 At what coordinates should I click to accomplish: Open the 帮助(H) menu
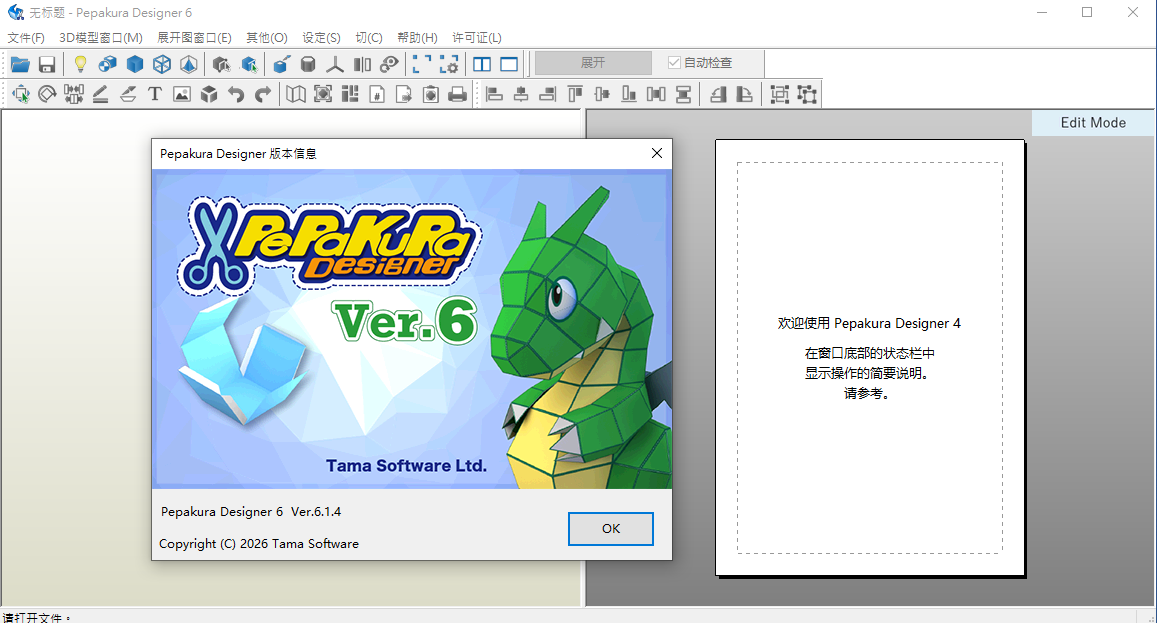tap(417, 37)
